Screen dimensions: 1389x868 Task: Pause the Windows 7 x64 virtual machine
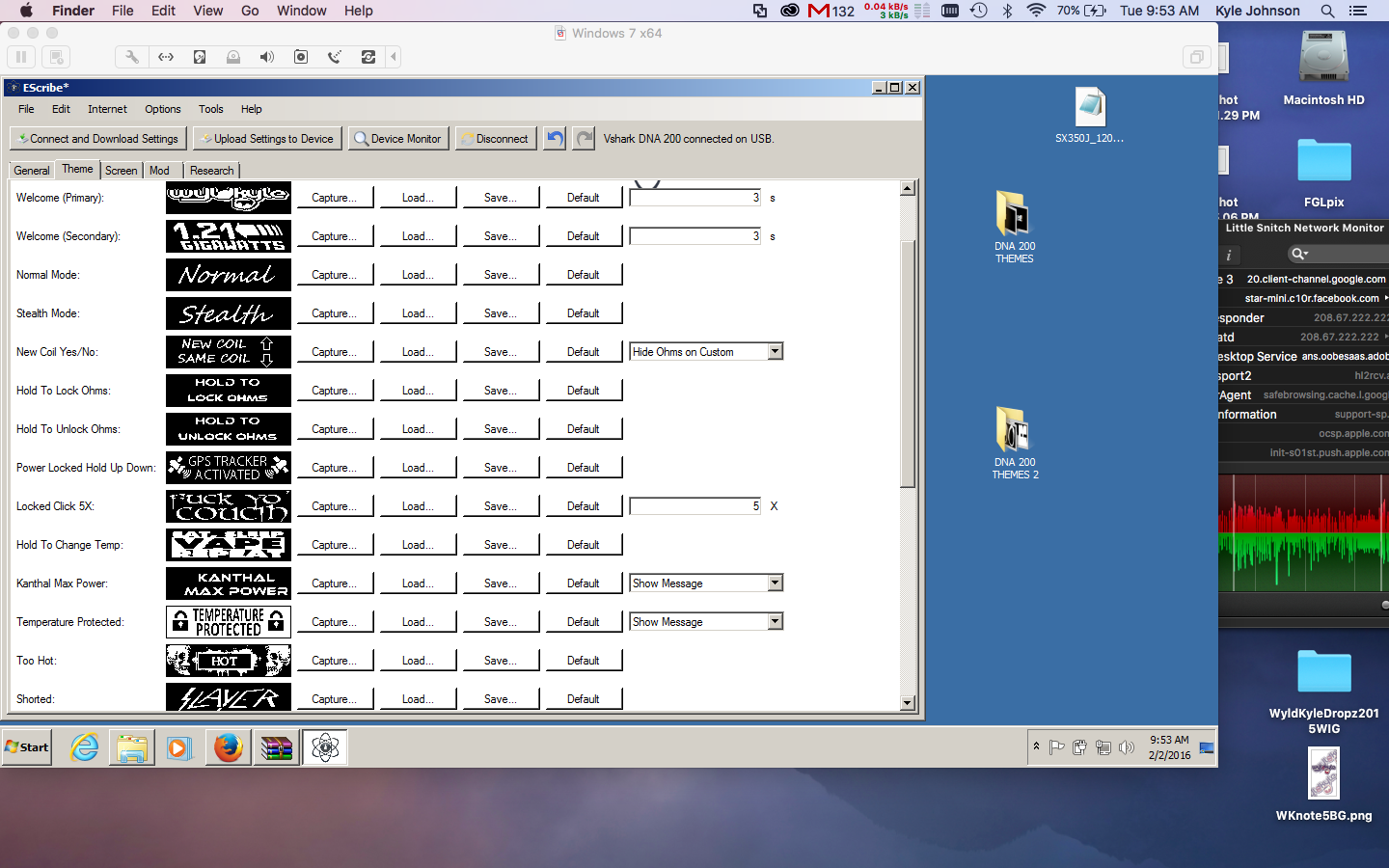(21, 57)
